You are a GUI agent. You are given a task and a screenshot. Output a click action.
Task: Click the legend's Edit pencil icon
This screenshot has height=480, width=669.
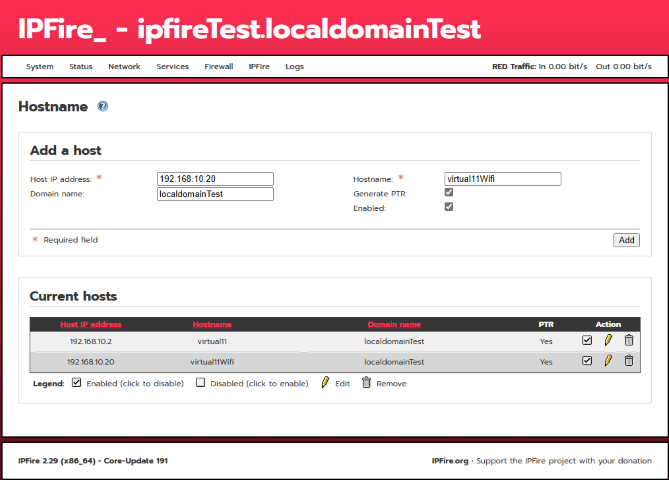[x=325, y=382]
